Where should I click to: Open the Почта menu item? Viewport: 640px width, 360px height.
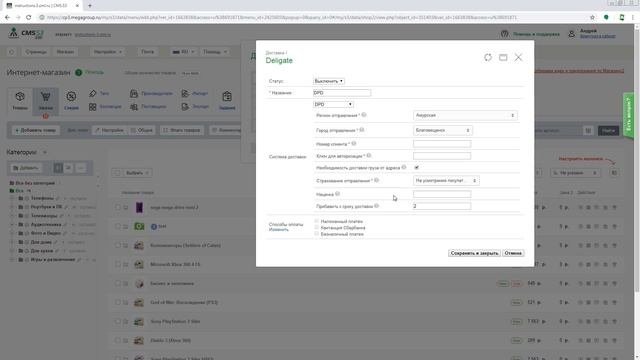tap(147, 52)
